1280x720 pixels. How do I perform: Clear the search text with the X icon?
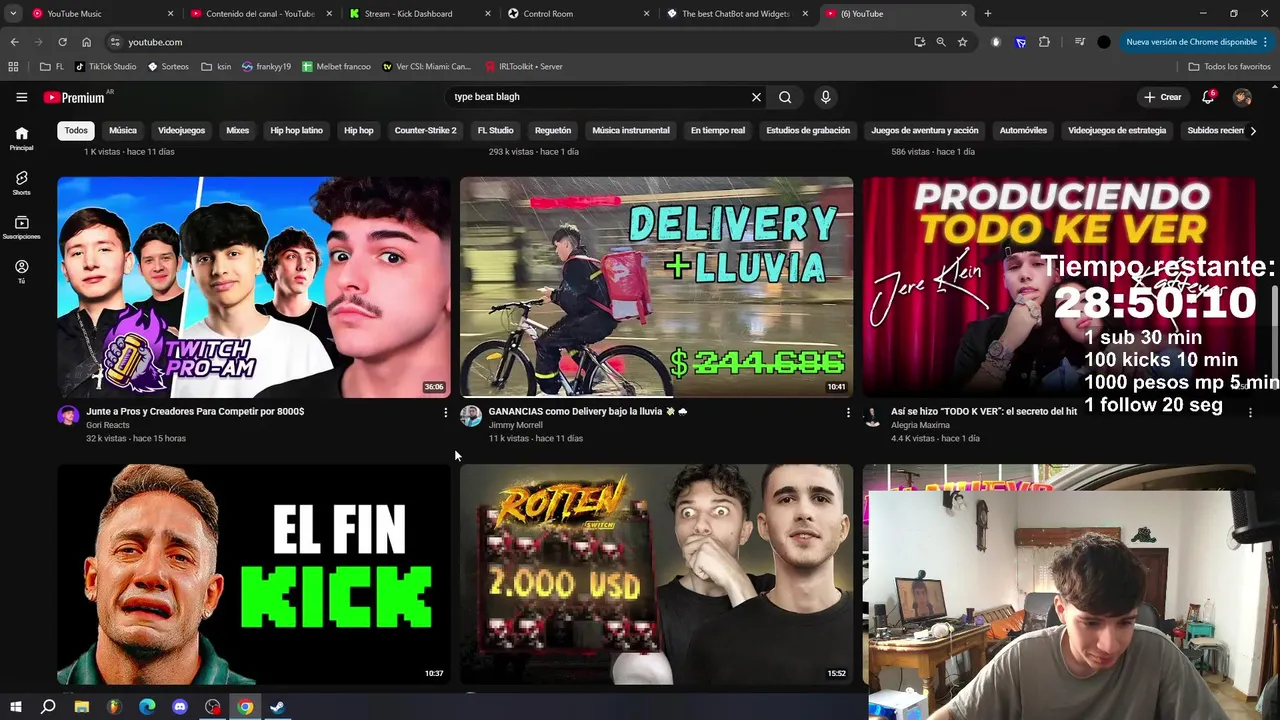(x=756, y=97)
